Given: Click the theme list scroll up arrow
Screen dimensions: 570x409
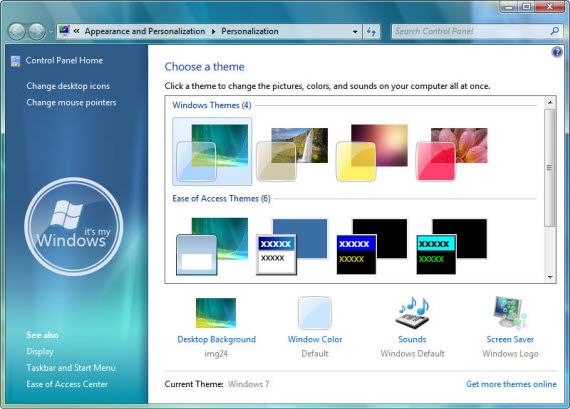Looking at the screenshot, I should pos(550,103).
